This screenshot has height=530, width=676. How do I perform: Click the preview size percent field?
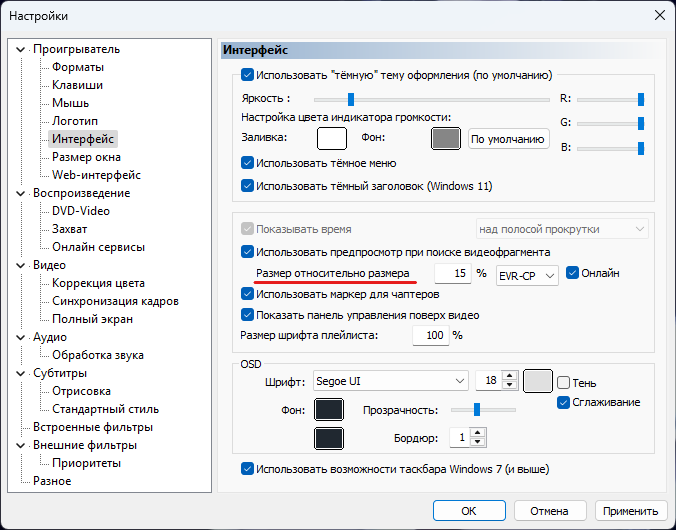tap(453, 273)
